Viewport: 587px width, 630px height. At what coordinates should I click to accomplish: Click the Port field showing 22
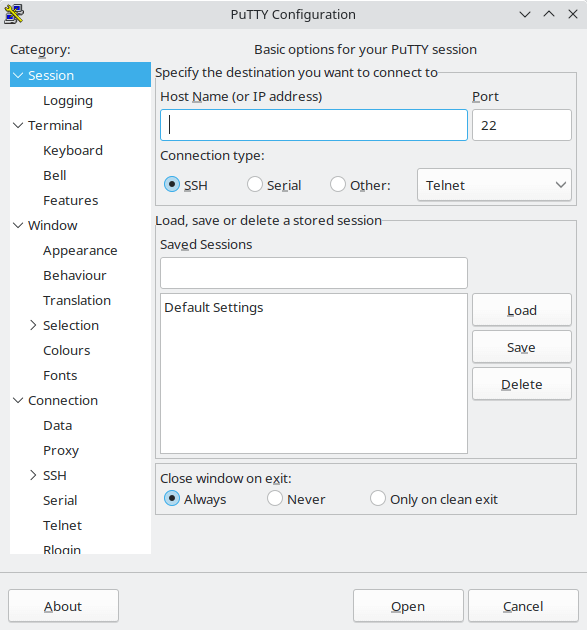pos(522,125)
